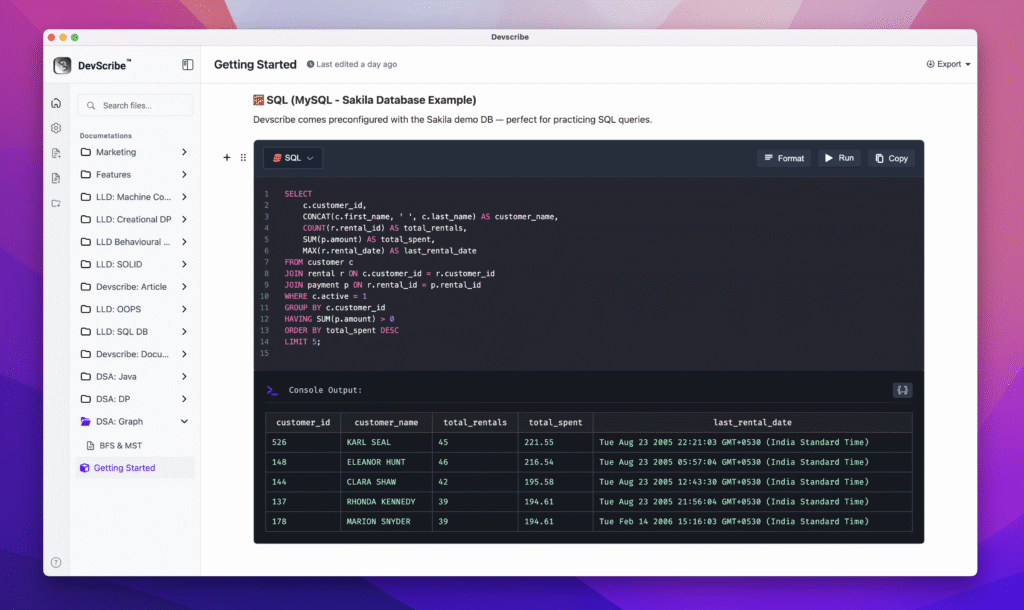Viewport: 1024px width, 610px height.
Task: Open the help icon at bottom left
Action: pyautogui.click(x=56, y=563)
